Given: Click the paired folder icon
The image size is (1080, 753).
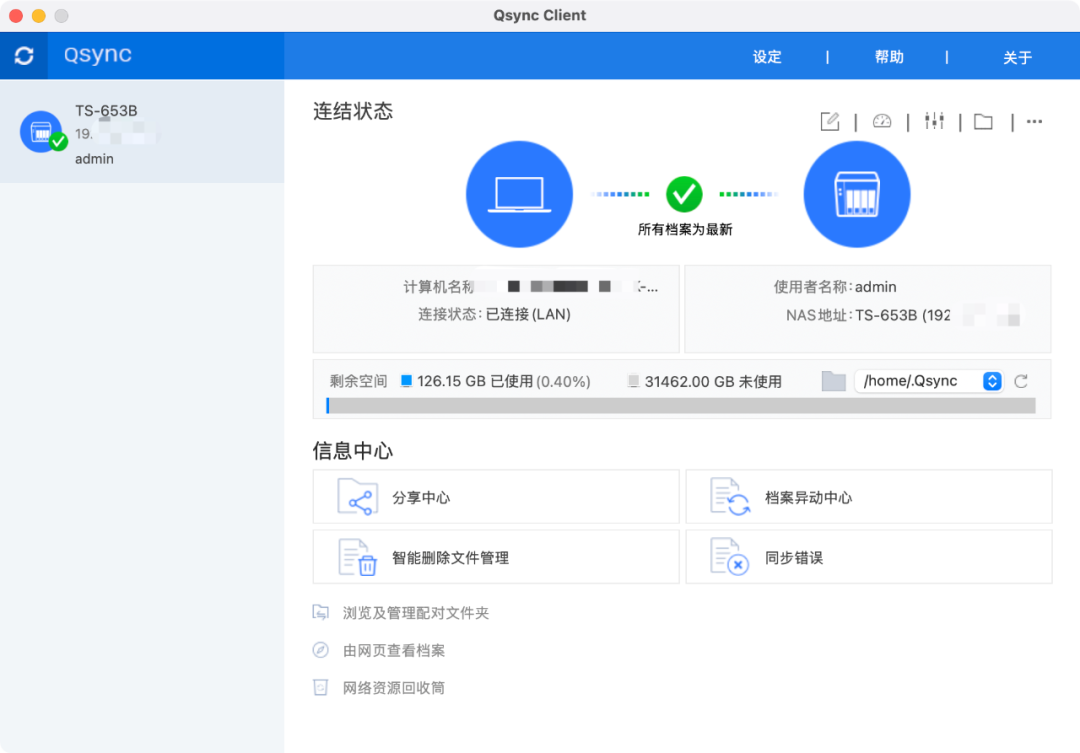Looking at the screenshot, I should pyautogui.click(x=320, y=612).
